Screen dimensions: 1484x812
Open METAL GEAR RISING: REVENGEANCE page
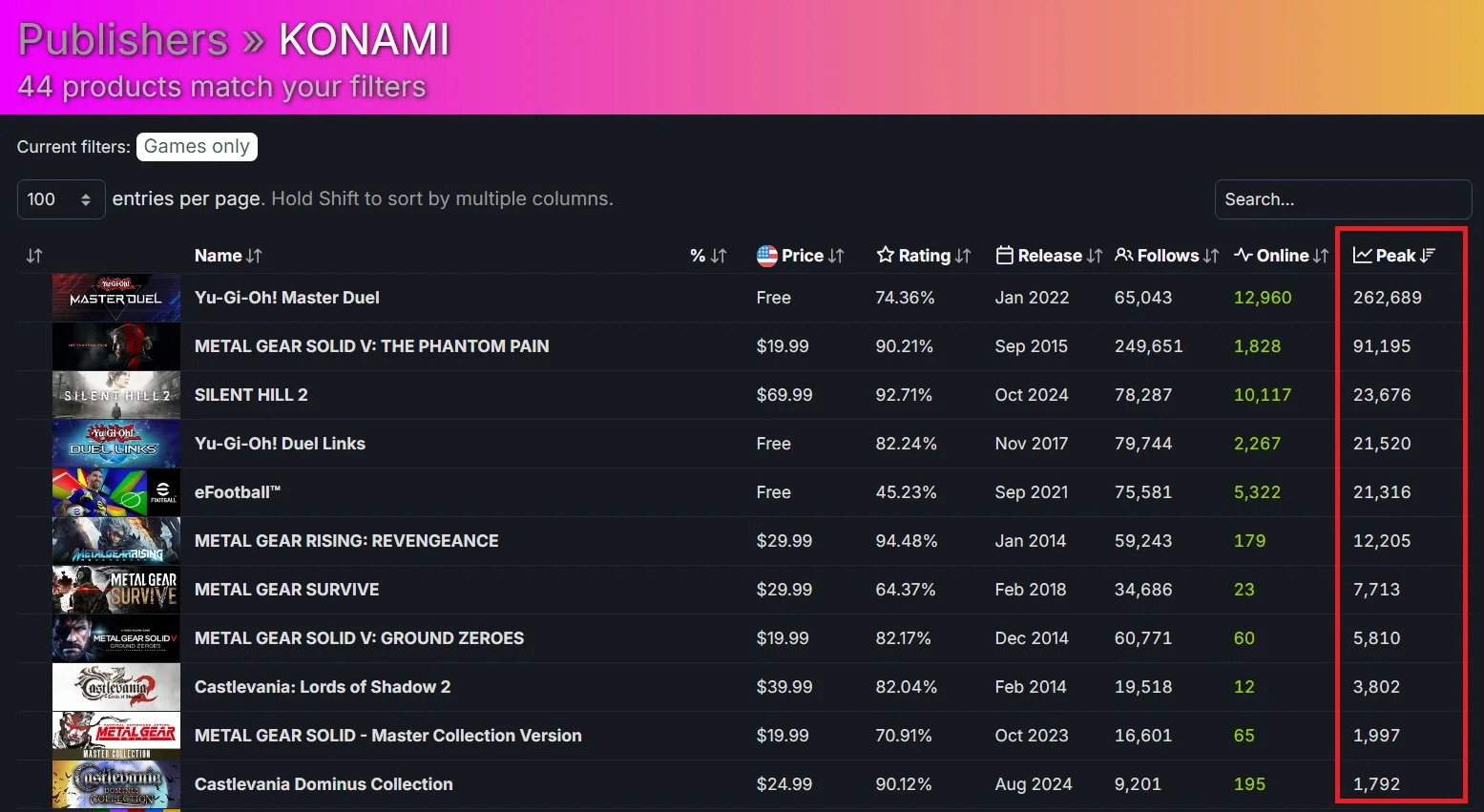(x=346, y=541)
